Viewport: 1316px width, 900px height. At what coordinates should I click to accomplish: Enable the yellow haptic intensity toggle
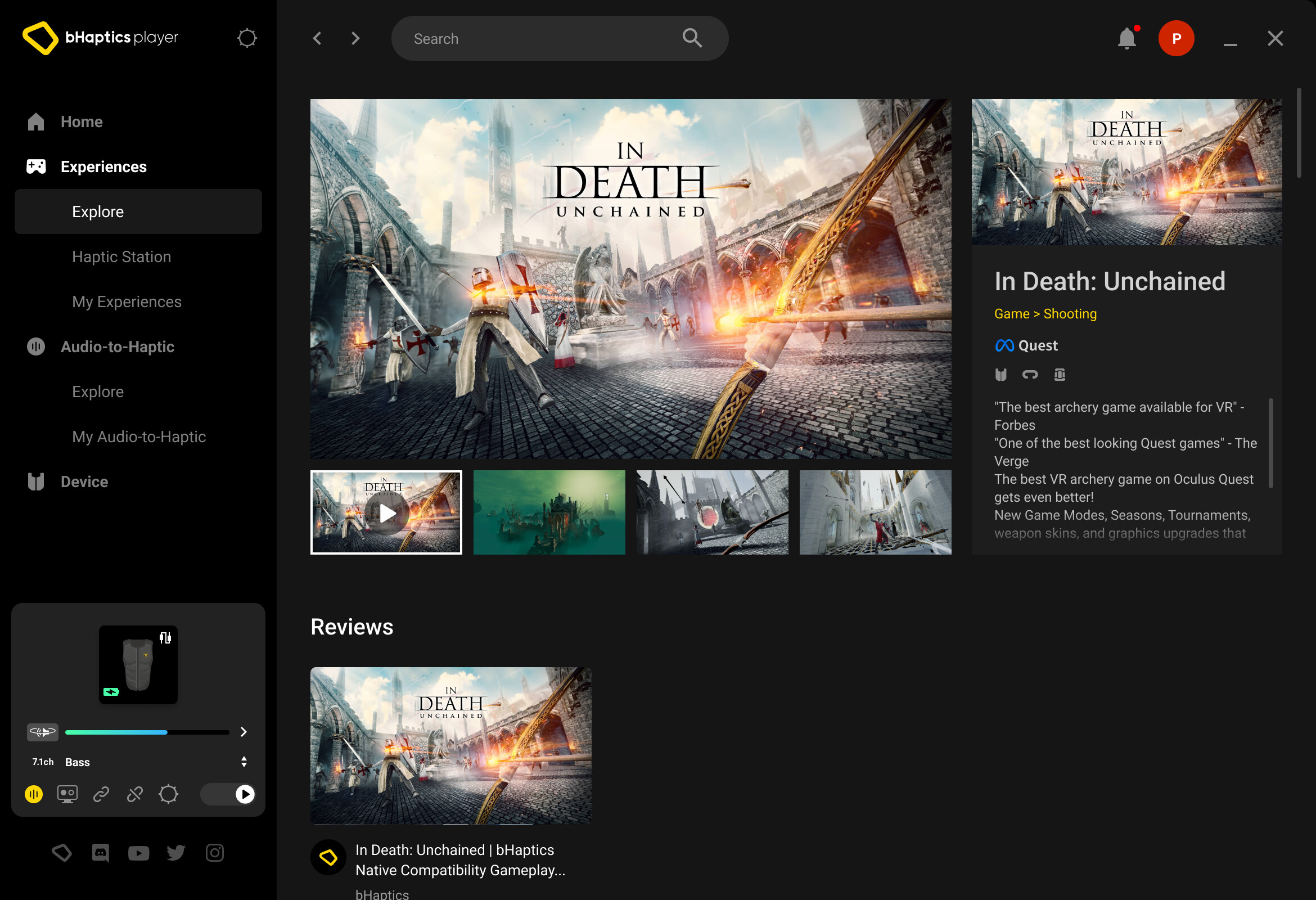pyautogui.click(x=34, y=794)
